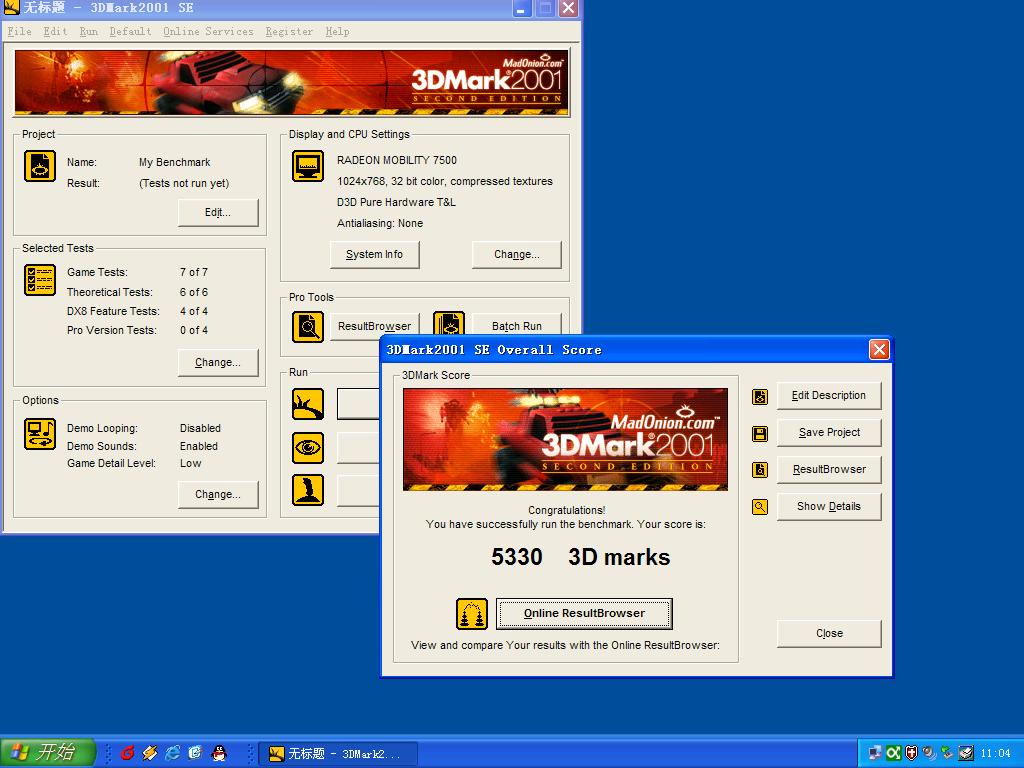
Task: Click the "5330" score value
Action: (x=517, y=557)
